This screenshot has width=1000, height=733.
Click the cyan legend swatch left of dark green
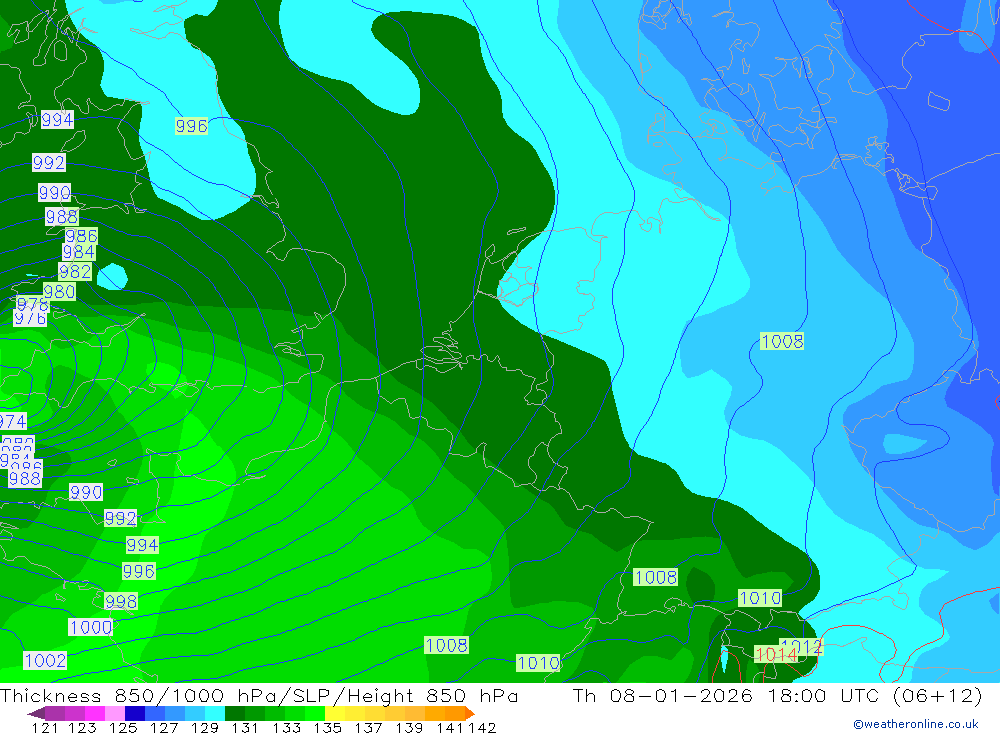(x=215, y=713)
